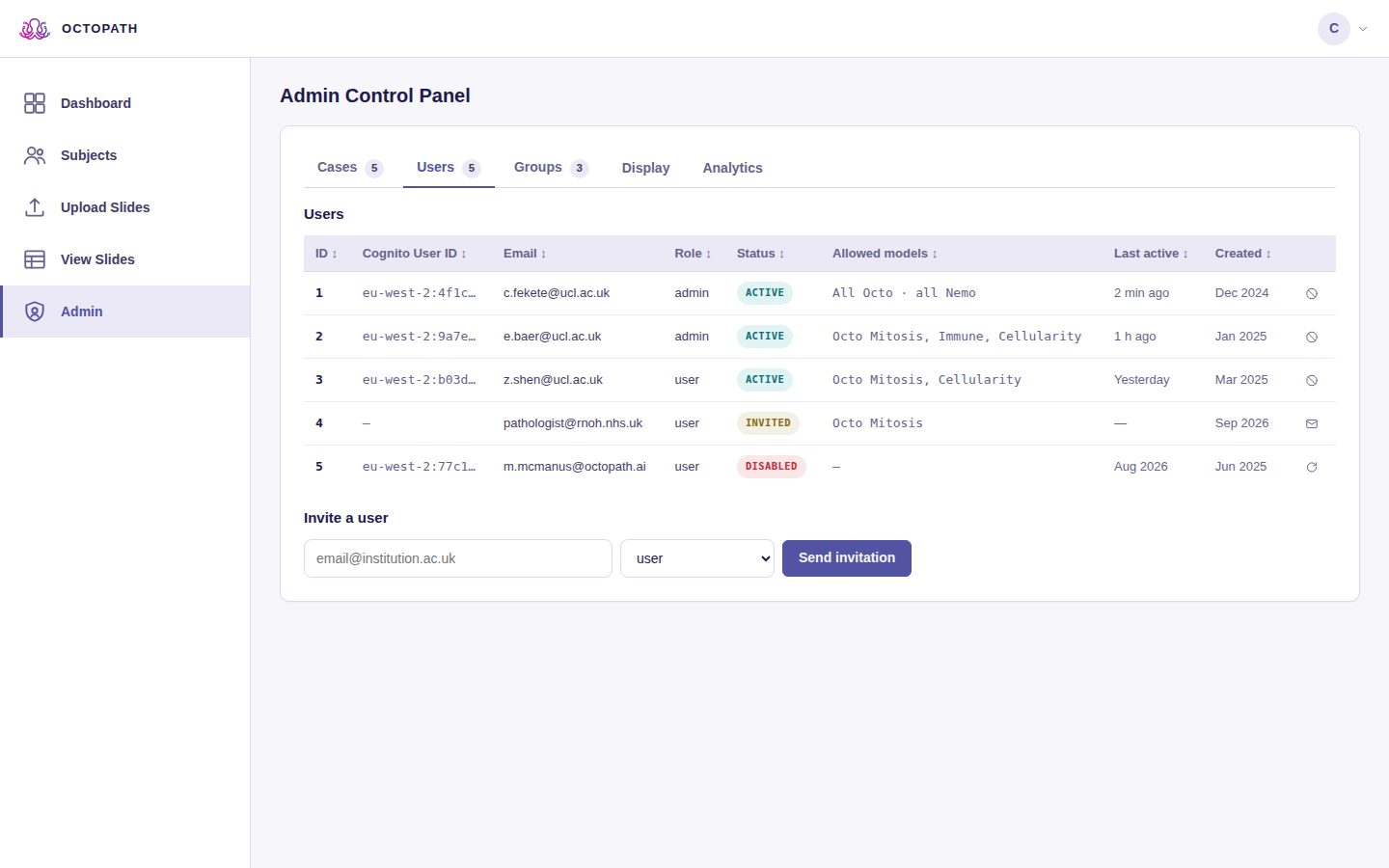Focus the invite email input field
Image resolution: width=1389 pixels, height=868 pixels.
pyautogui.click(x=458, y=558)
